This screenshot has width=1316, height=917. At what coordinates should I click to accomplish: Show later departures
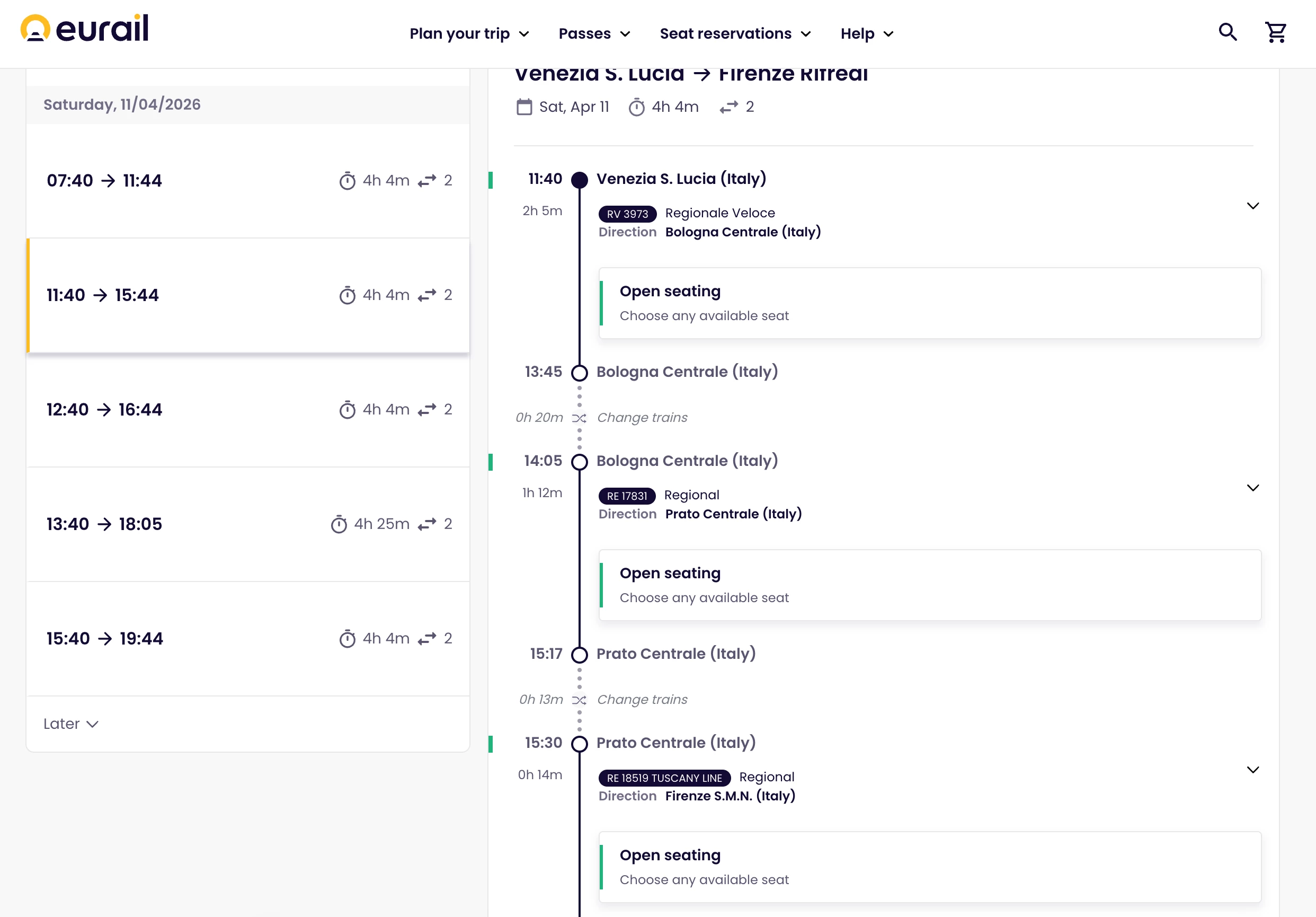[70, 724]
